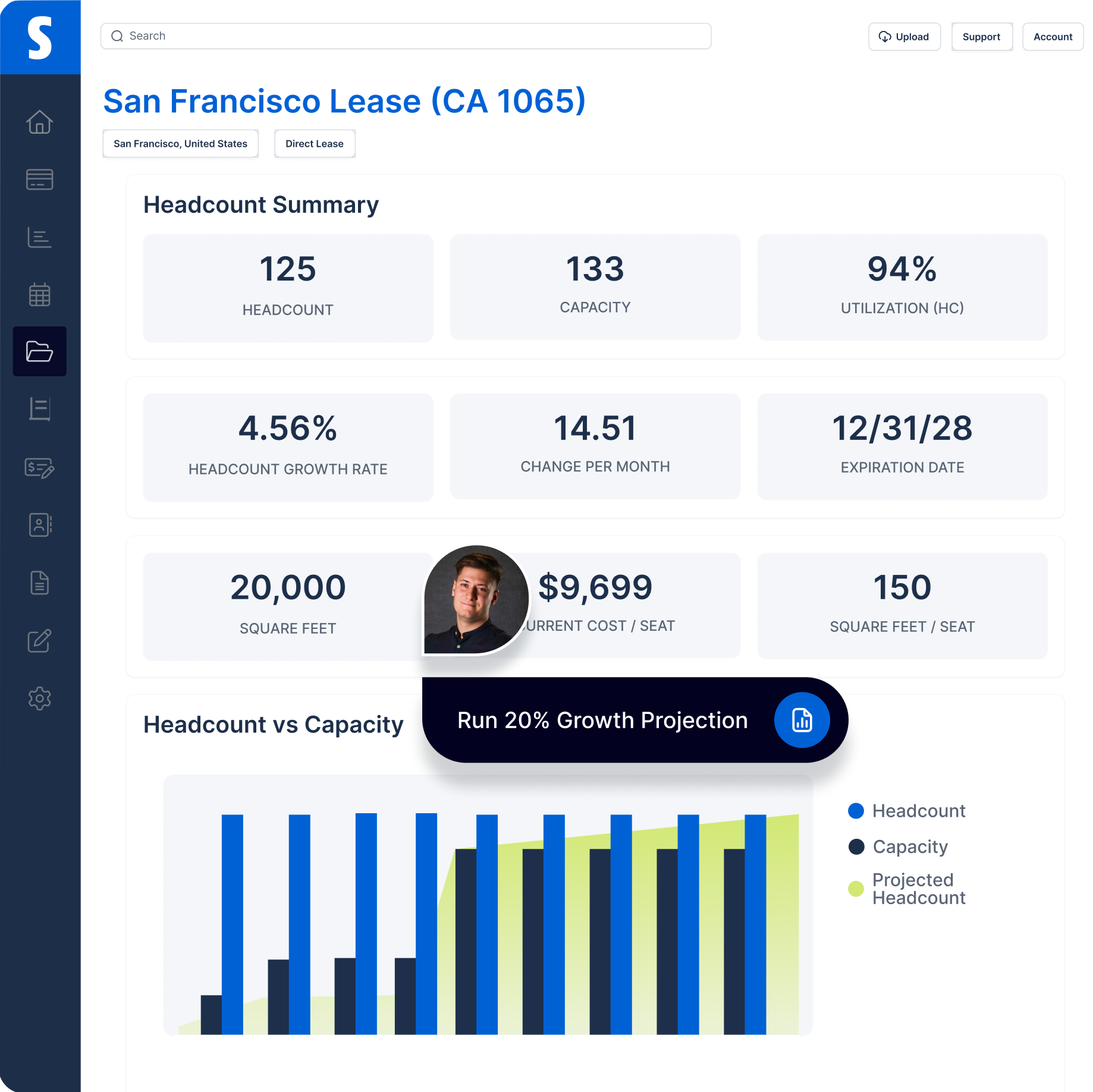Click into the Search field

406,36
